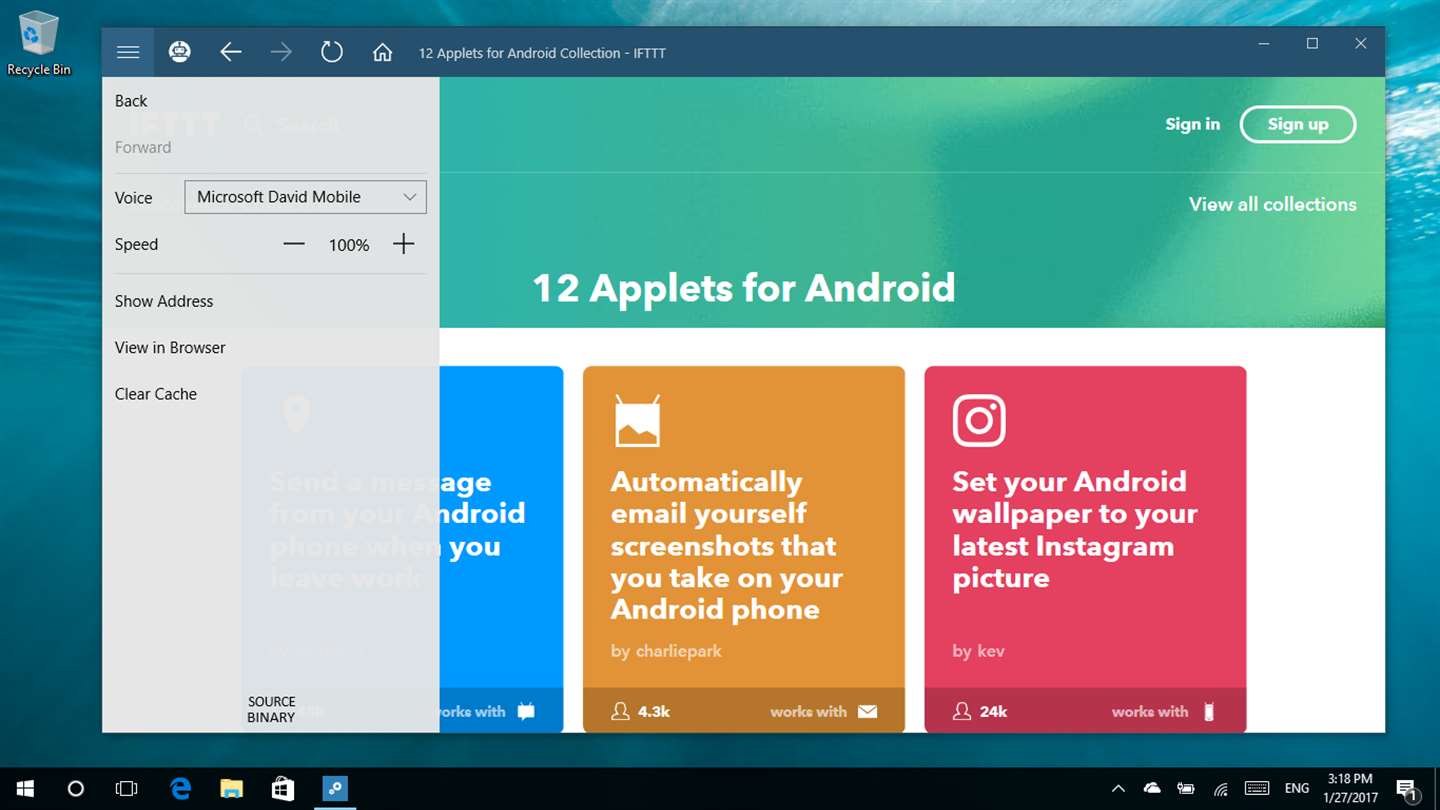Viewport: 1440px width, 810px height.
Task: Increase speech speed with plus button
Action: (403, 244)
